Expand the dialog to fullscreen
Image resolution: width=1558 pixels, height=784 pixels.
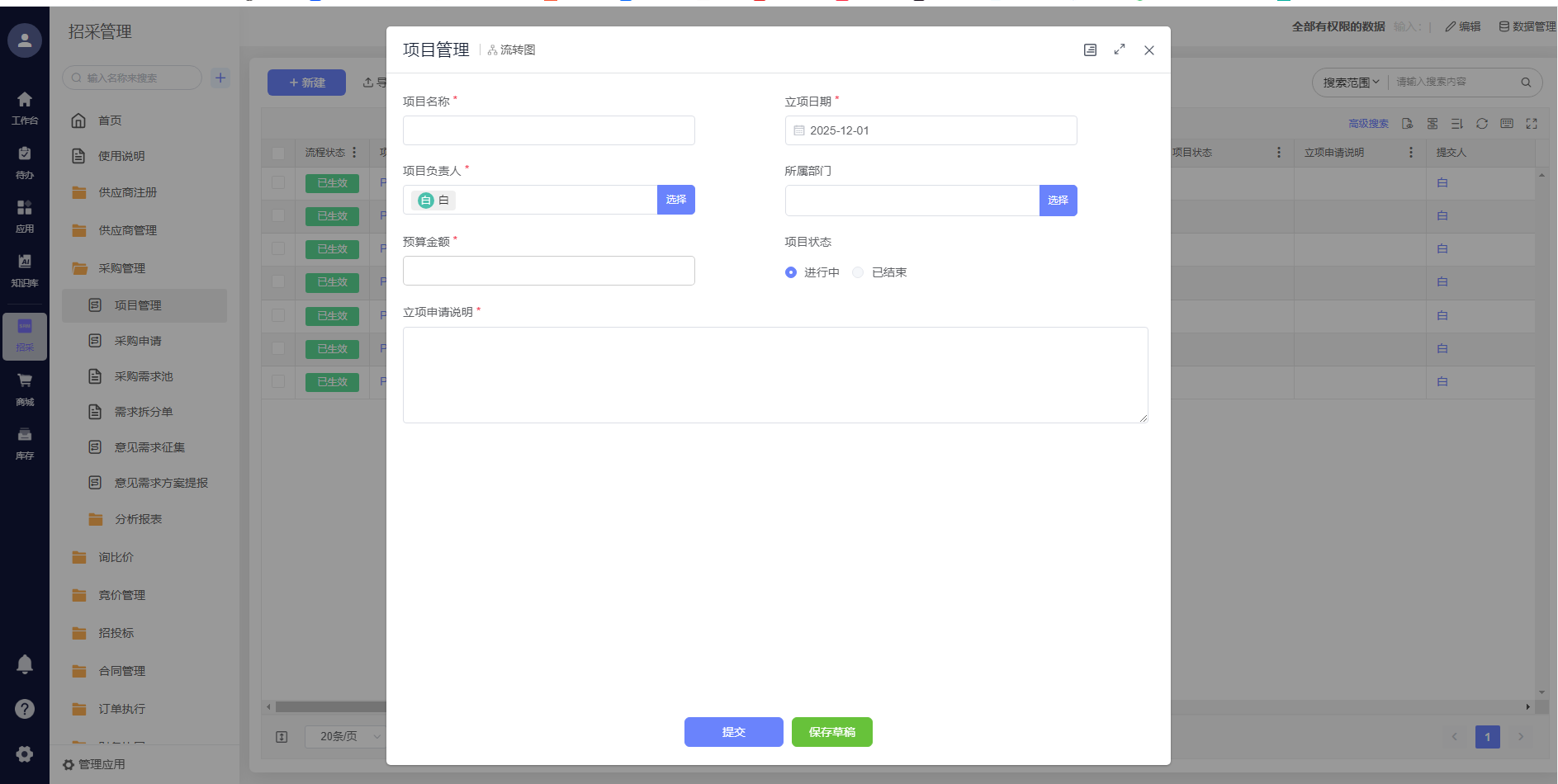coord(1120,50)
